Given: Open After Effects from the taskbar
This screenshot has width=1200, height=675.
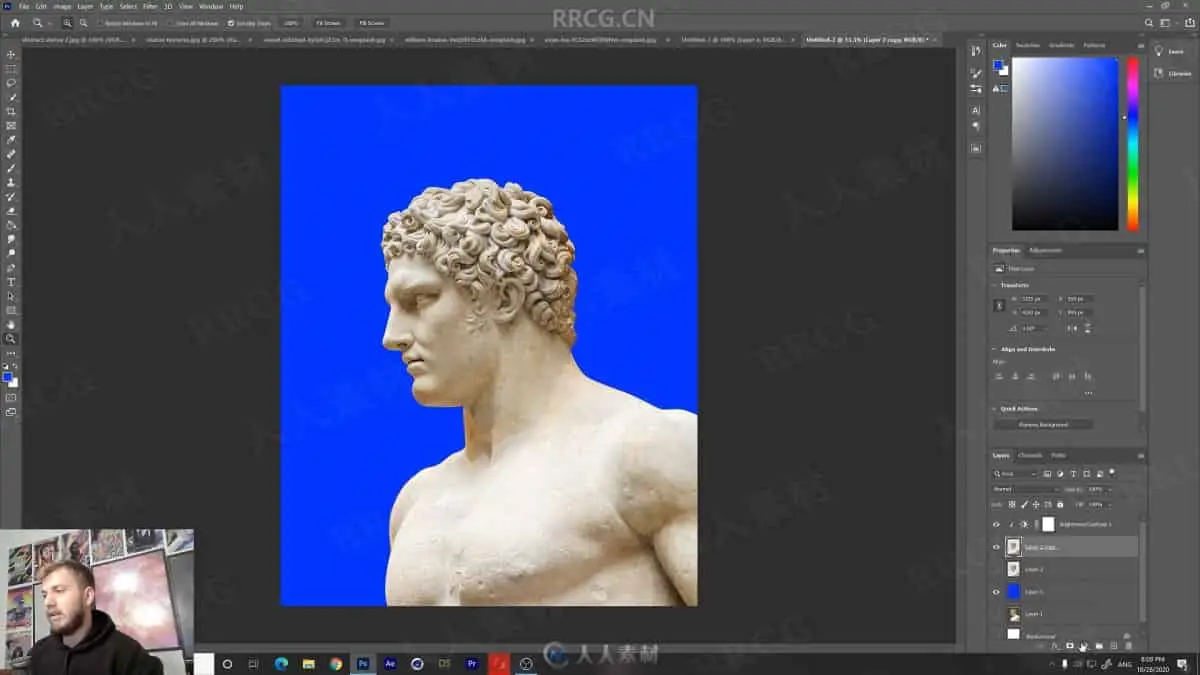Looking at the screenshot, I should pos(390,663).
